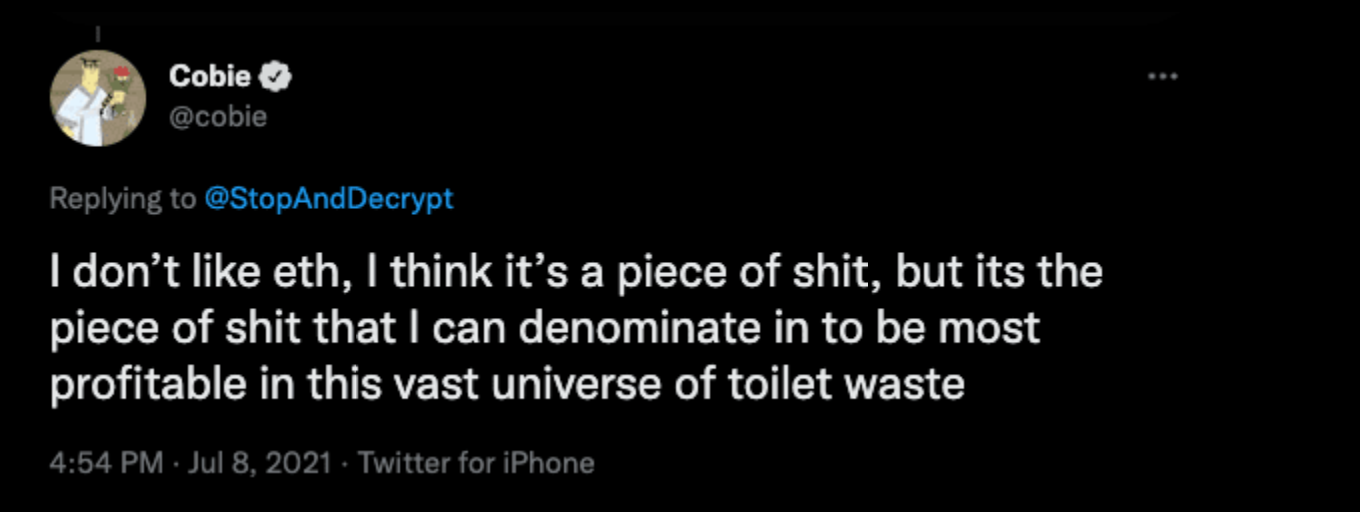Open Cobie's cartoon profile avatar
The image size is (1360, 512).
[x=98, y=99]
